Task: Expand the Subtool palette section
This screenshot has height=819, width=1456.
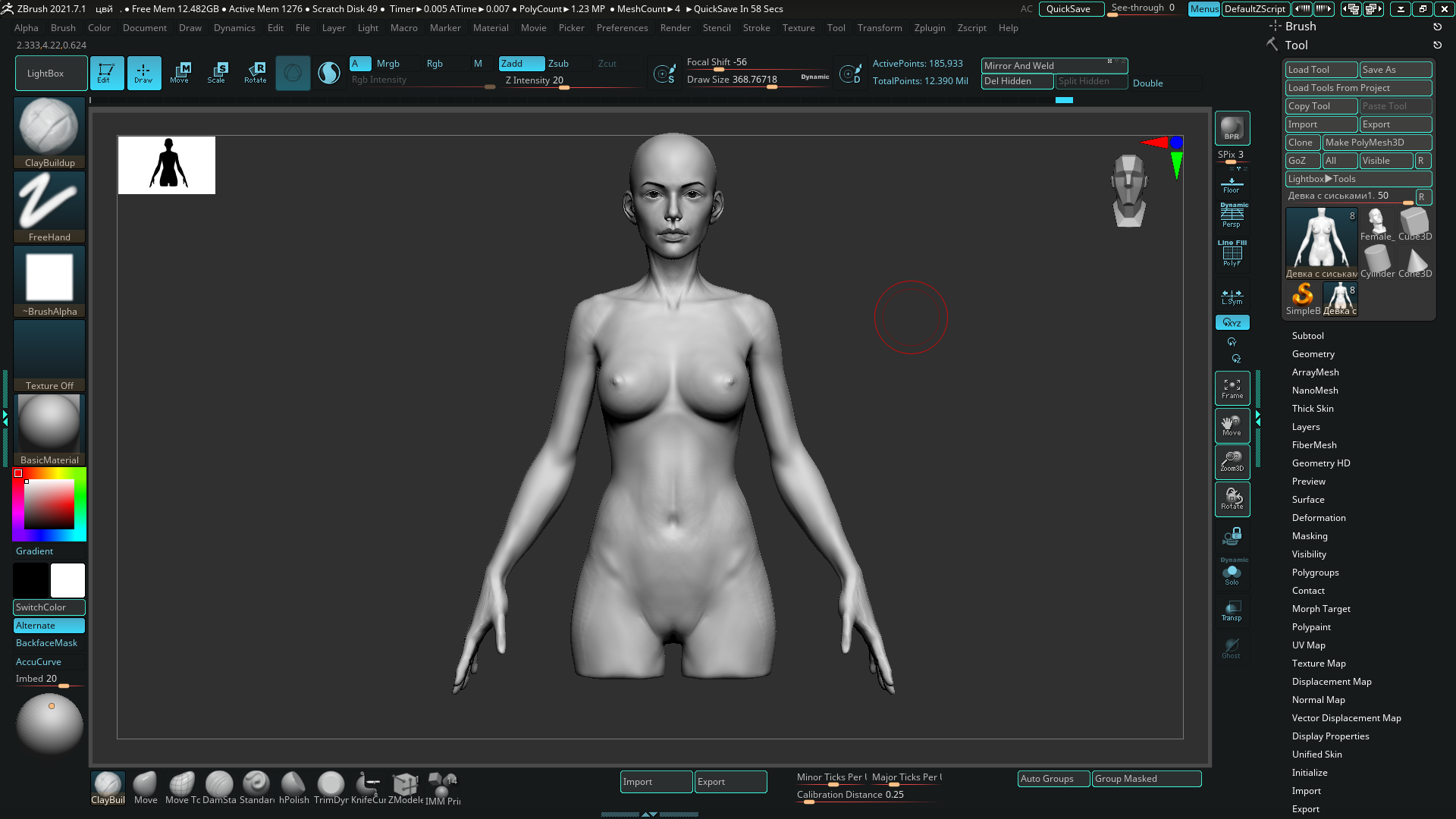Action: coord(1308,336)
